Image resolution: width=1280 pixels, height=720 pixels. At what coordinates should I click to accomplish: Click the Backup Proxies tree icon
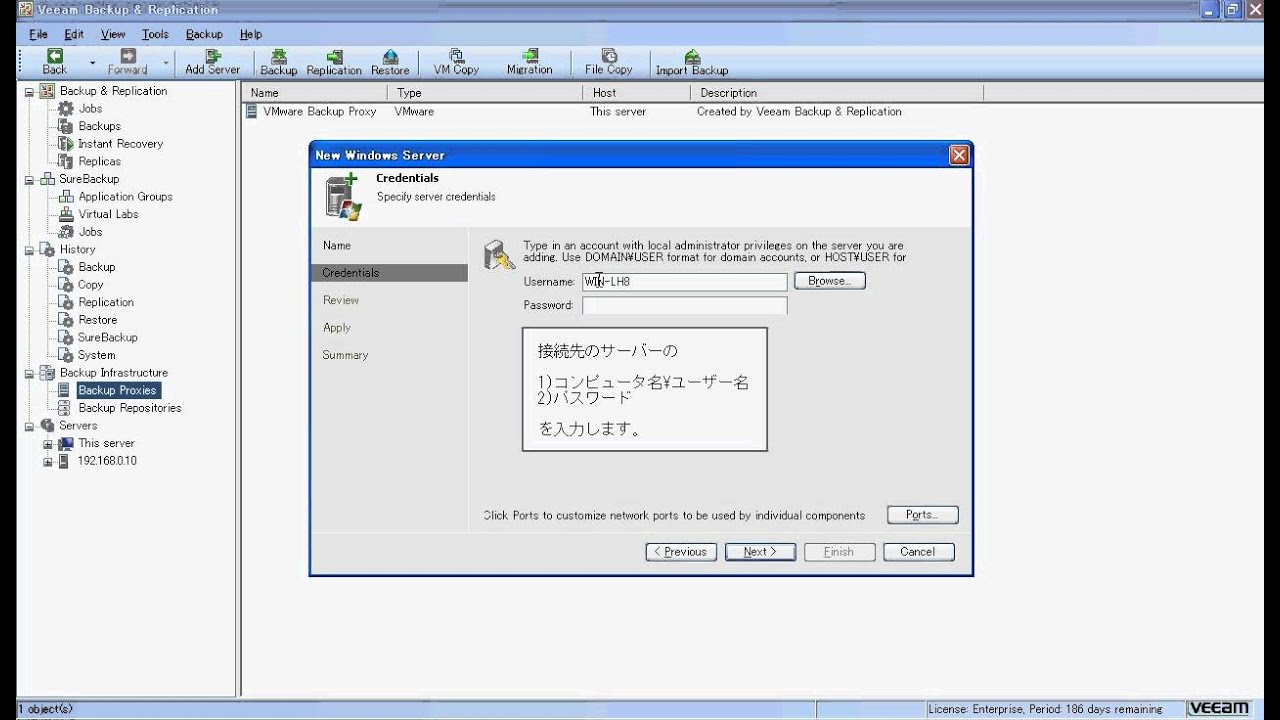65,391
